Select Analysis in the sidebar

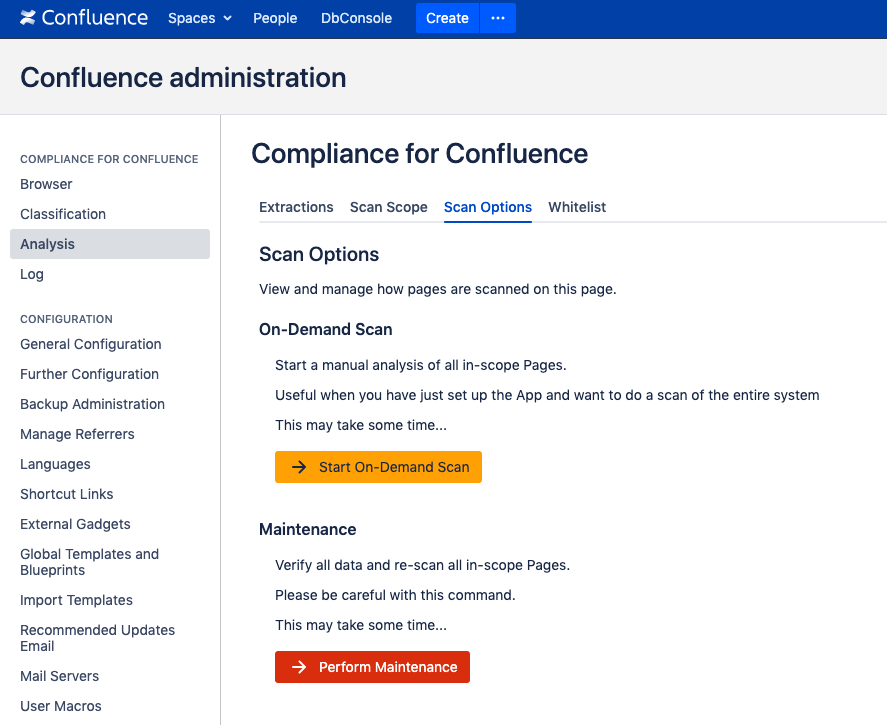48,244
